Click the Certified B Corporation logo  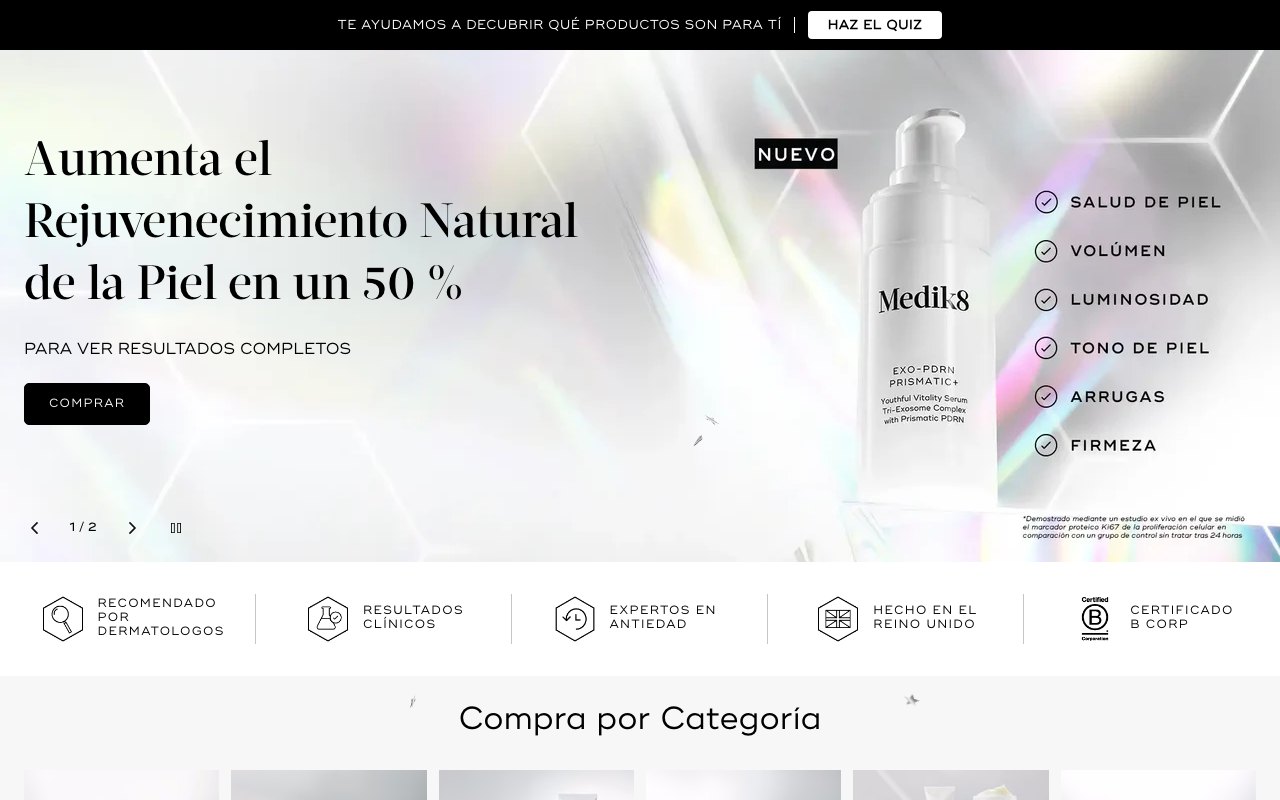click(x=1095, y=618)
